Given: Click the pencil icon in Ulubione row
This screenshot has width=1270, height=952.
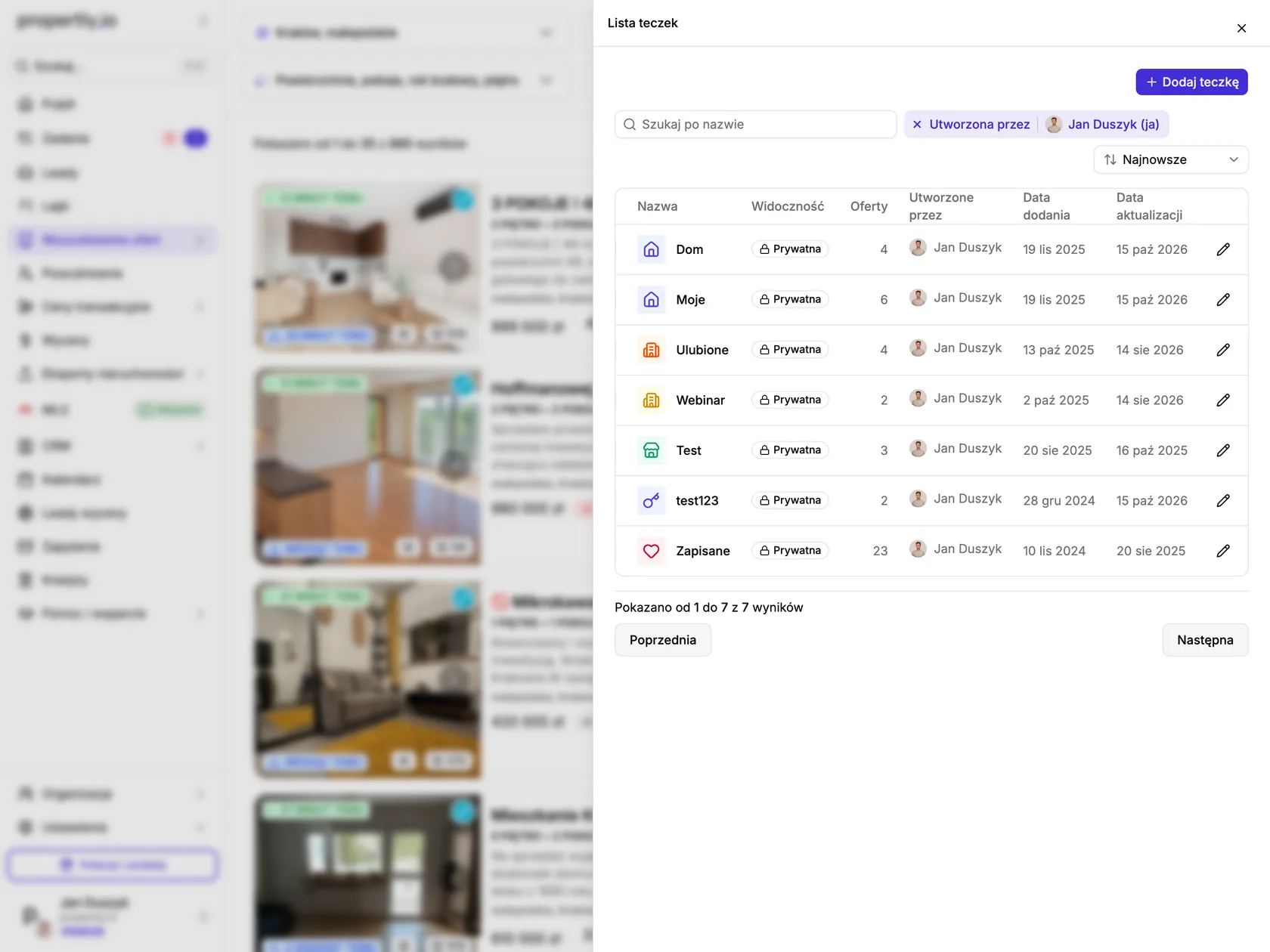Looking at the screenshot, I should click(1223, 350).
